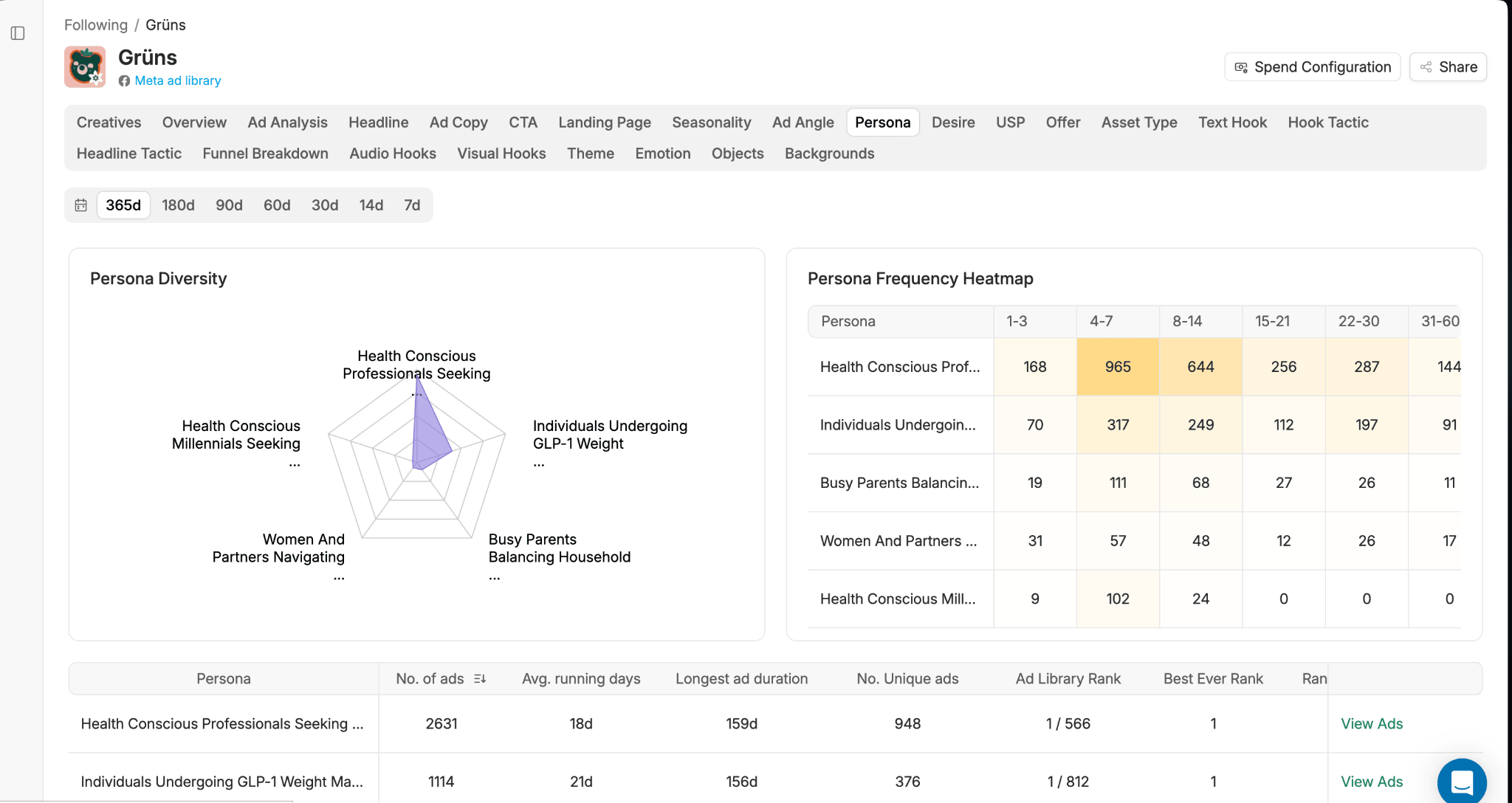Viewport: 1512px width, 803px height.
Task: Open the Audio Hooks tab
Action: [x=393, y=154]
